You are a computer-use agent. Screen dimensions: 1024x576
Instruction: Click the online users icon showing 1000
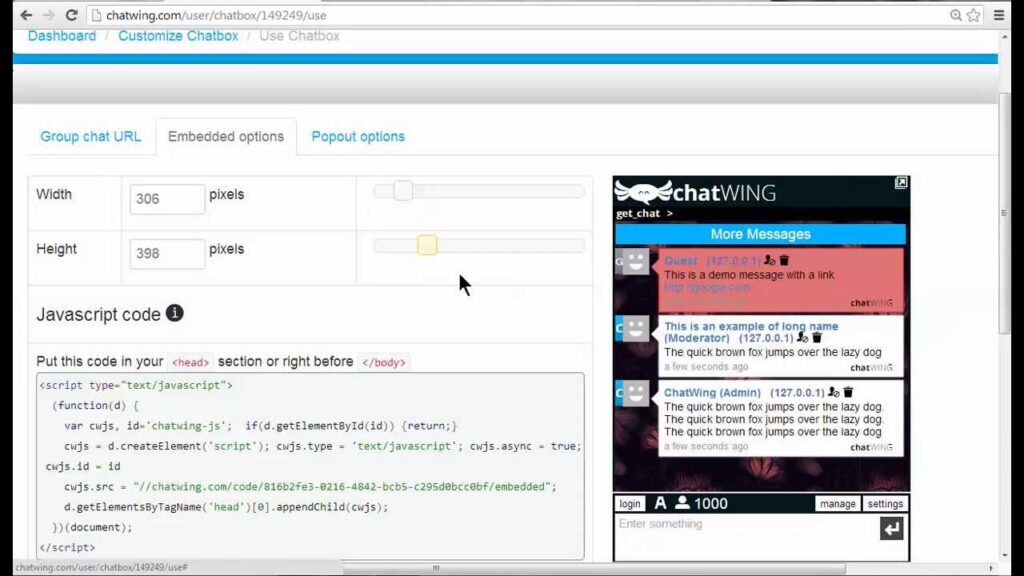pyautogui.click(x=682, y=503)
